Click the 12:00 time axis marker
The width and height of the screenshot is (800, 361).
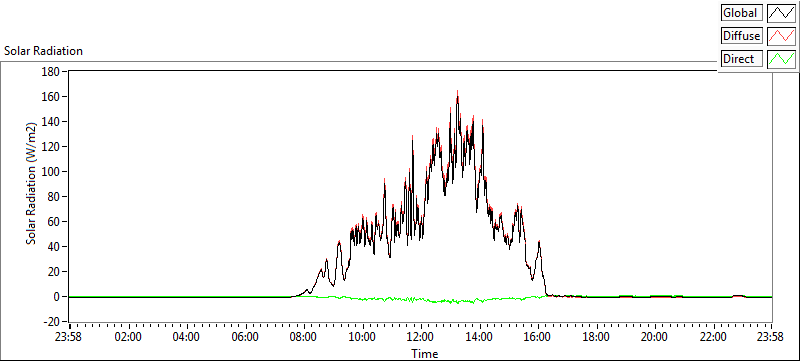[421, 337]
